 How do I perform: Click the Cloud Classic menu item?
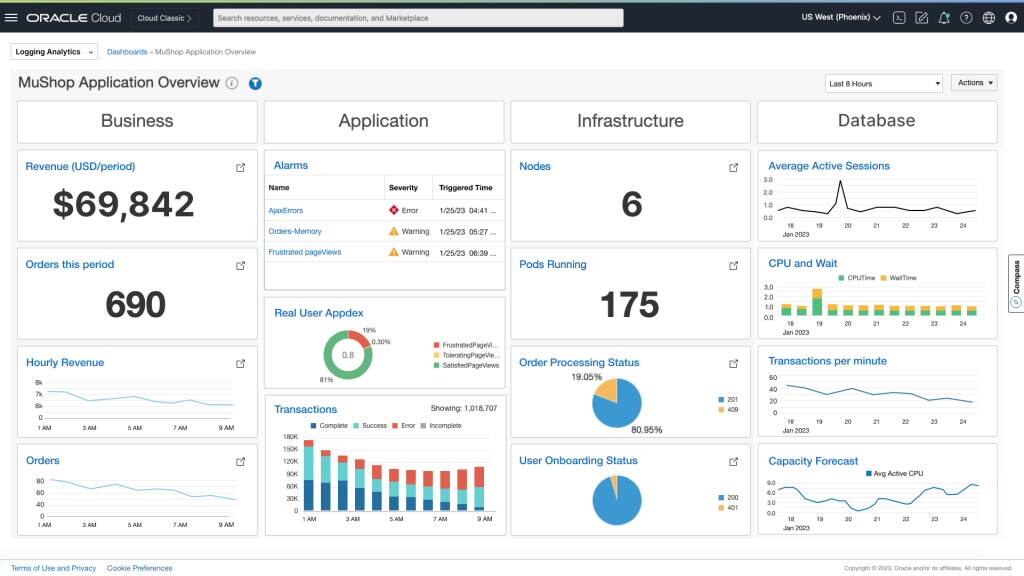click(x=162, y=17)
